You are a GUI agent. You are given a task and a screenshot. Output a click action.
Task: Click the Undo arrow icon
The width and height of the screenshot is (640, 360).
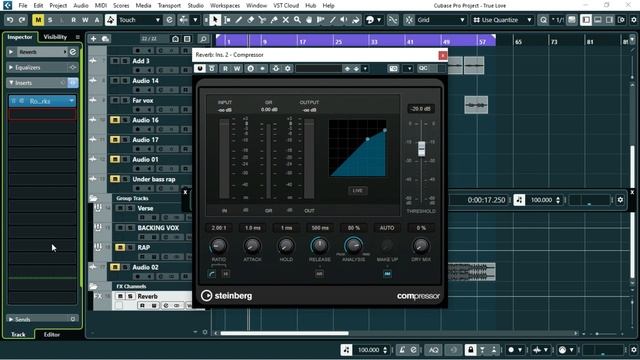(x=10, y=20)
